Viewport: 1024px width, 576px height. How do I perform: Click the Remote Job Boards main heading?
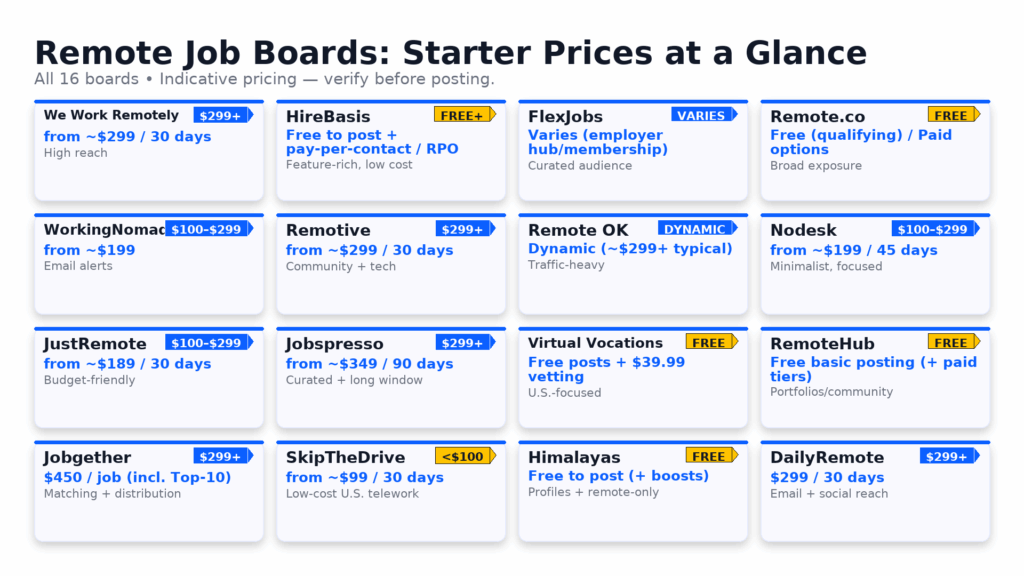pos(450,52)
